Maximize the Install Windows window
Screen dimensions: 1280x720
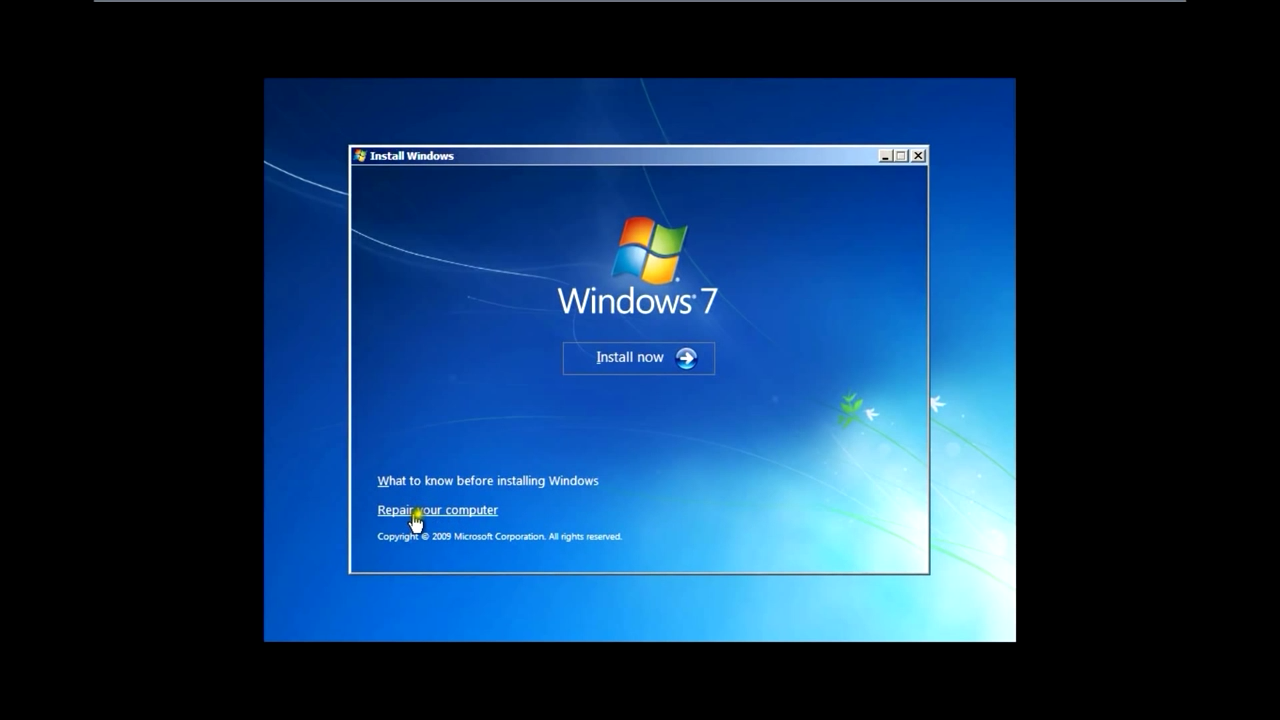(x=901, y=156)
